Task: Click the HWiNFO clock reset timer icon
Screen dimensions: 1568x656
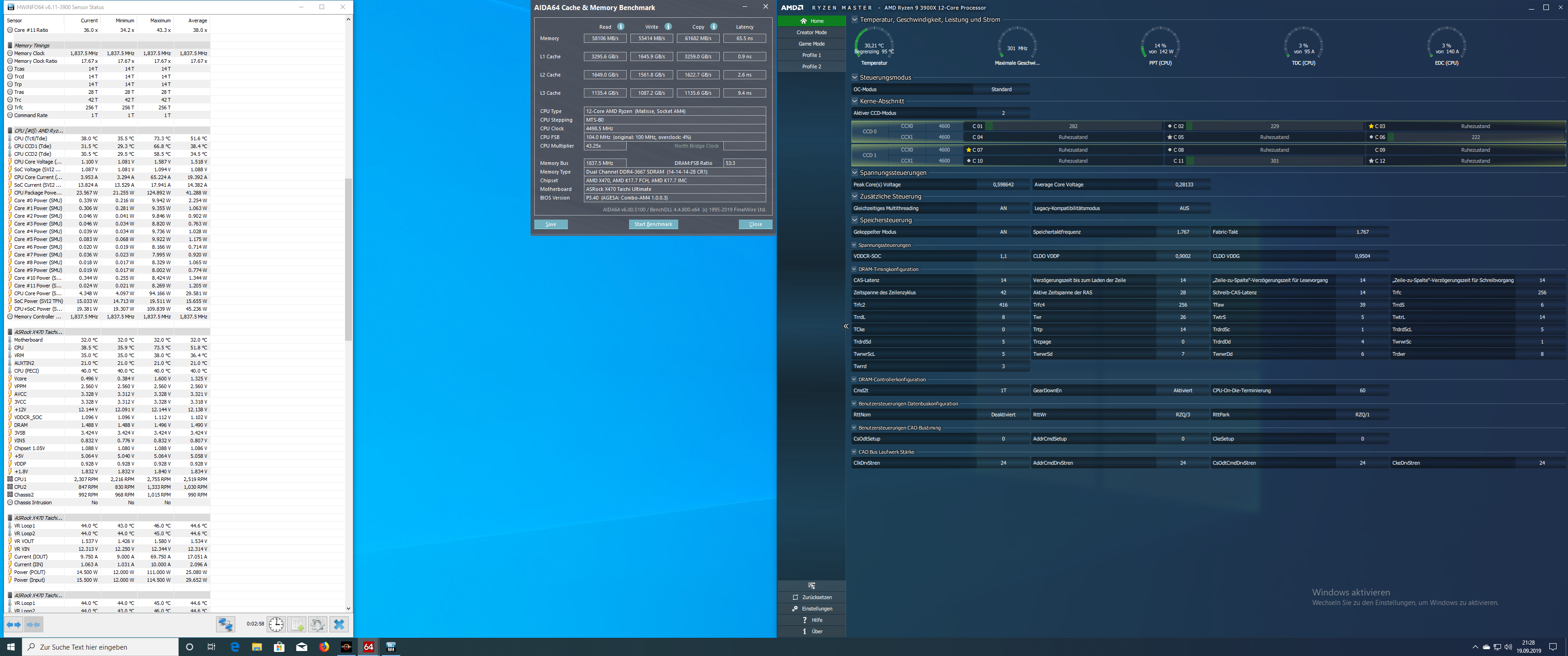Action: (276, 625)
